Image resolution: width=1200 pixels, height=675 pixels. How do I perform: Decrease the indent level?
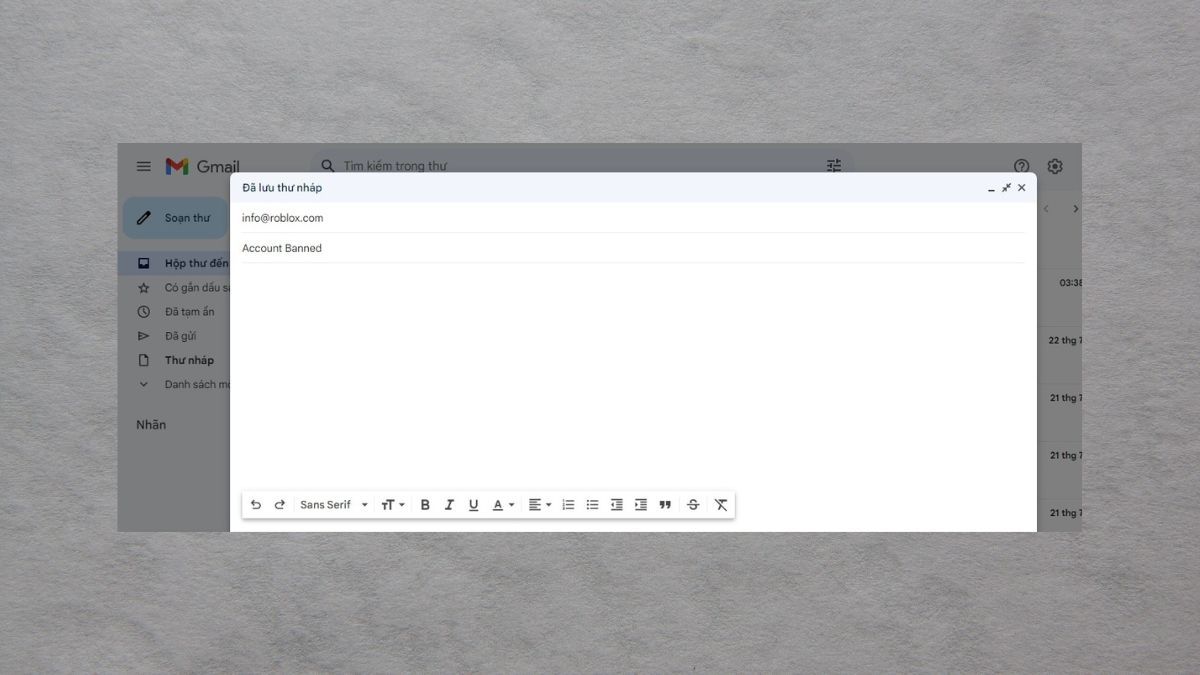click(617, 505)
